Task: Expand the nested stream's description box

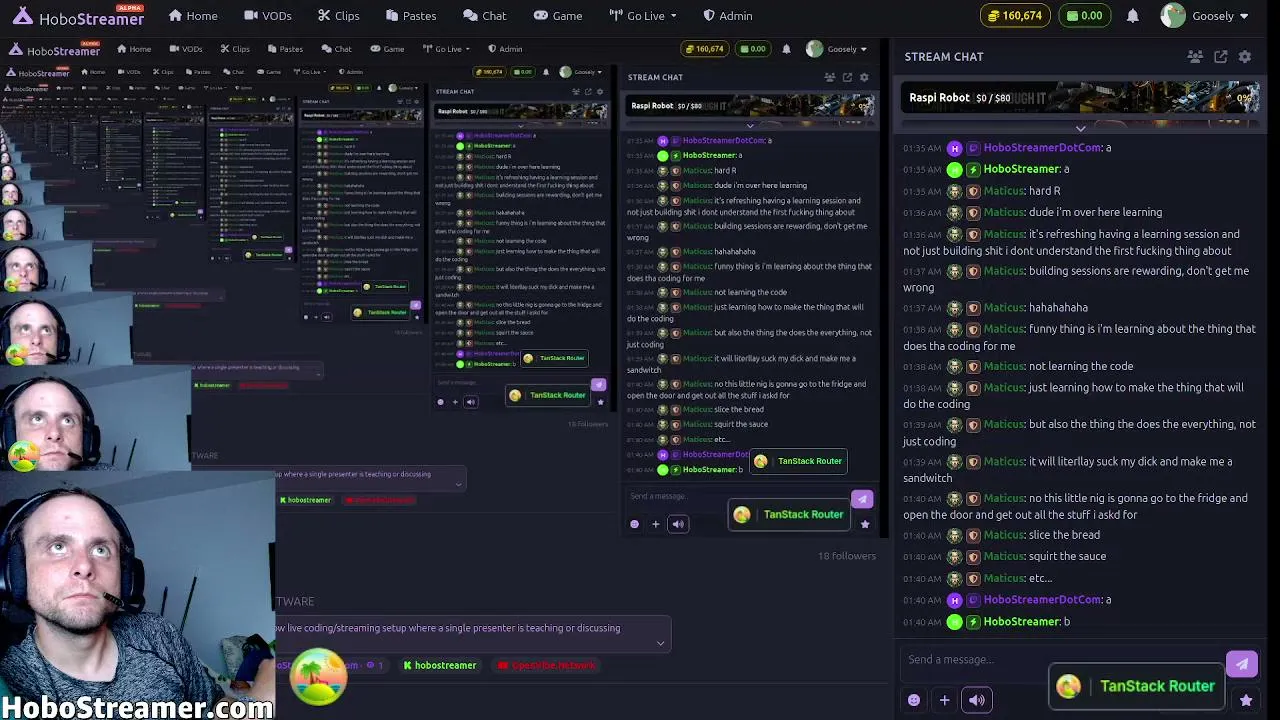Action: pos(458,484)
